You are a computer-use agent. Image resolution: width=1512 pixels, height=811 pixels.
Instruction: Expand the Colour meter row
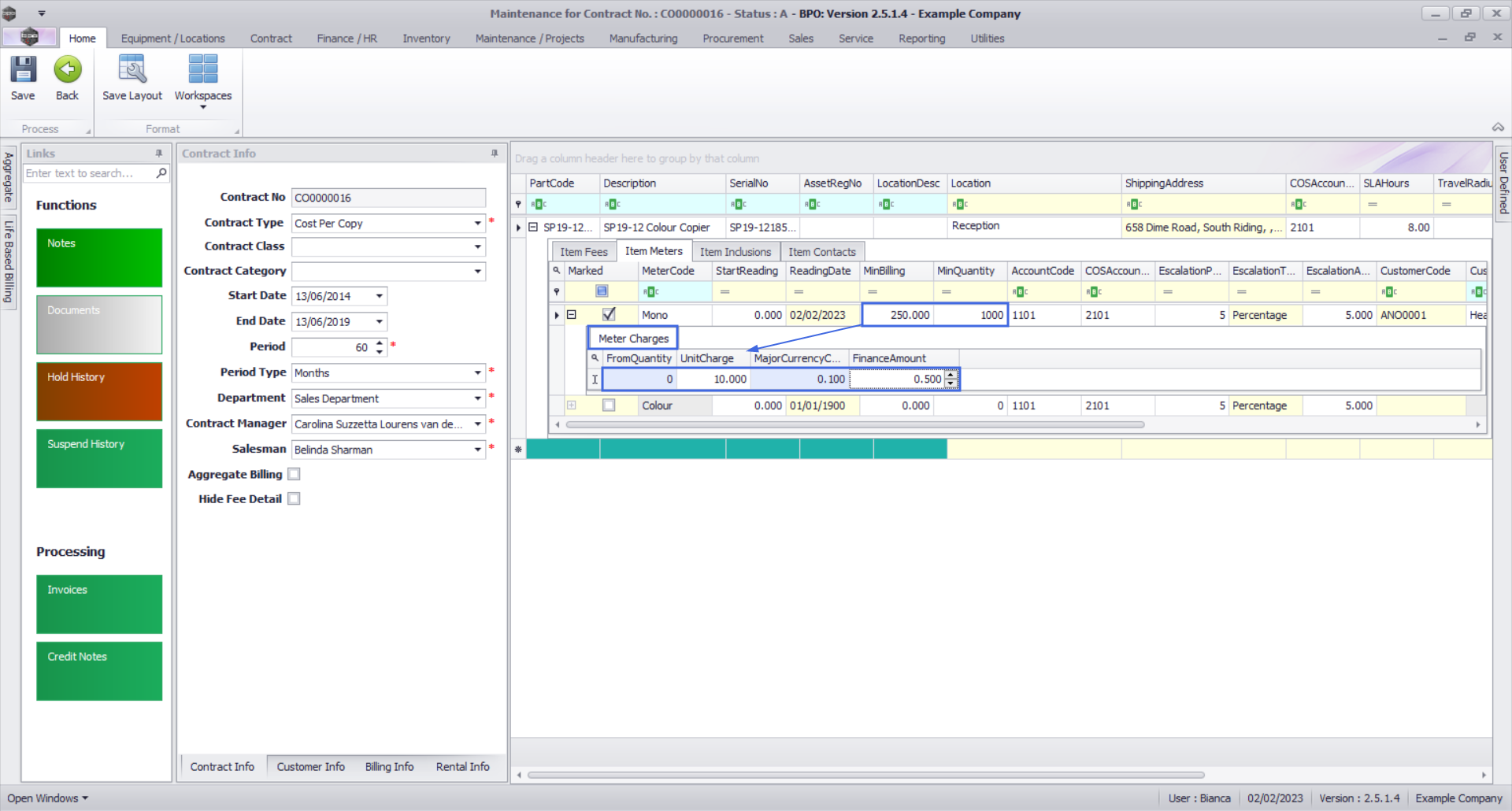pos(572,405)
